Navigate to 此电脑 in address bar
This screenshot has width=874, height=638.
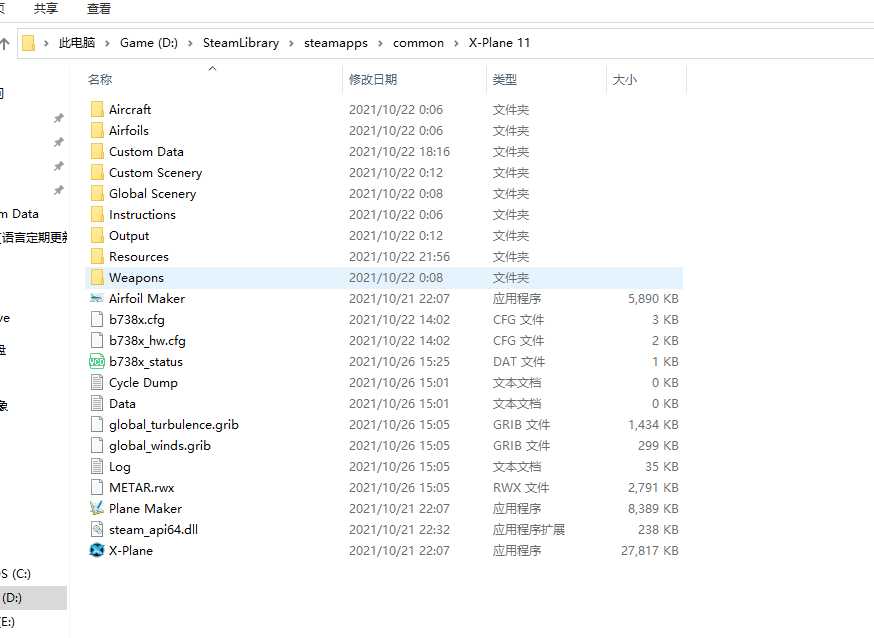(x=76, y=43)
